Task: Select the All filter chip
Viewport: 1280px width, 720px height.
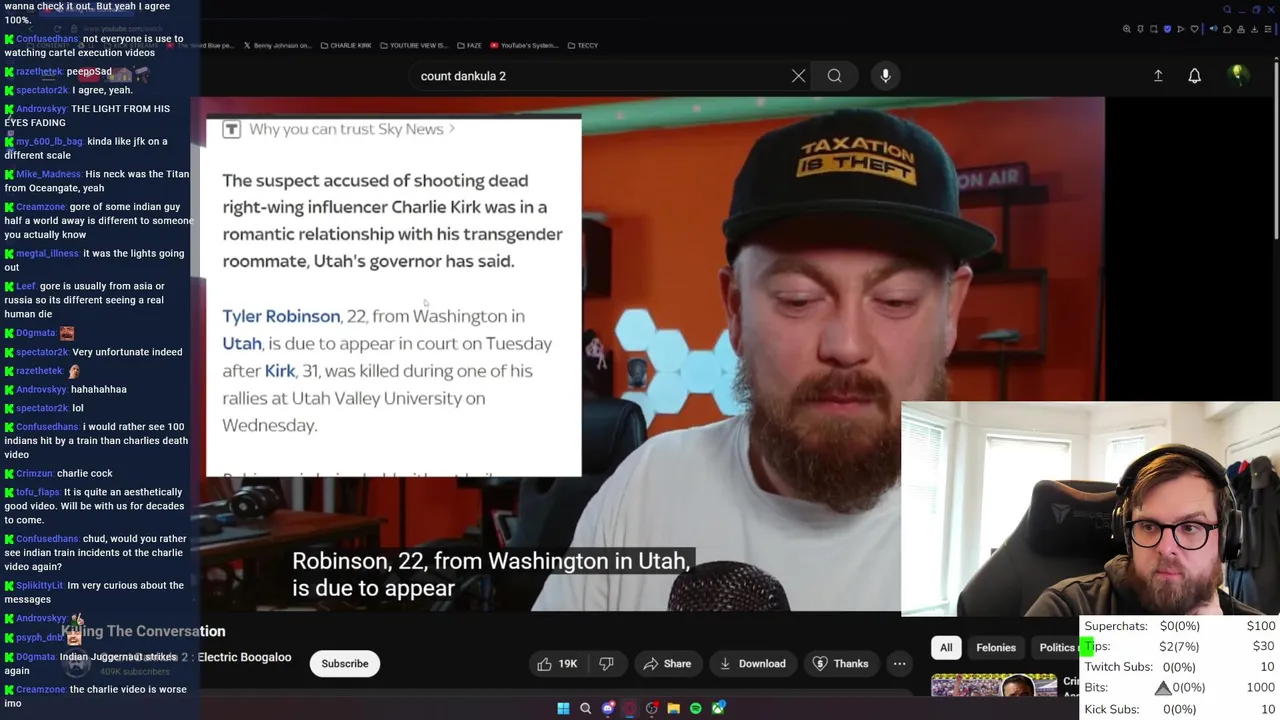Action: (946, 648)
